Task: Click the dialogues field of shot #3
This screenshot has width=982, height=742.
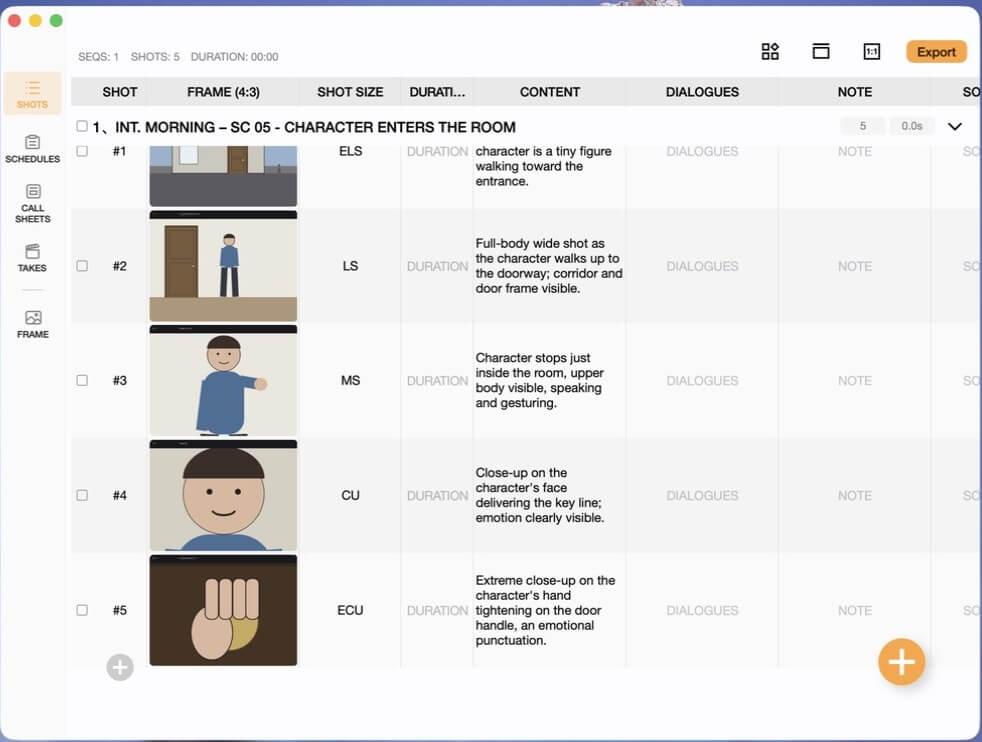Action: [x=702, y=381]
